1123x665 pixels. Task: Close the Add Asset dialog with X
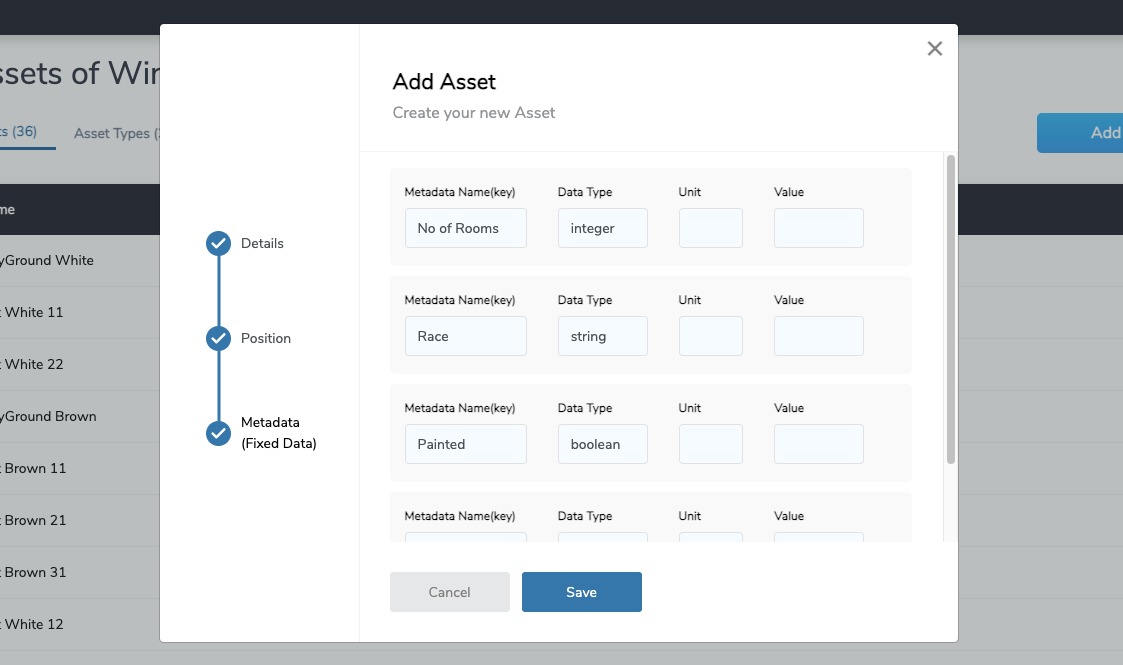coord(934,49)
